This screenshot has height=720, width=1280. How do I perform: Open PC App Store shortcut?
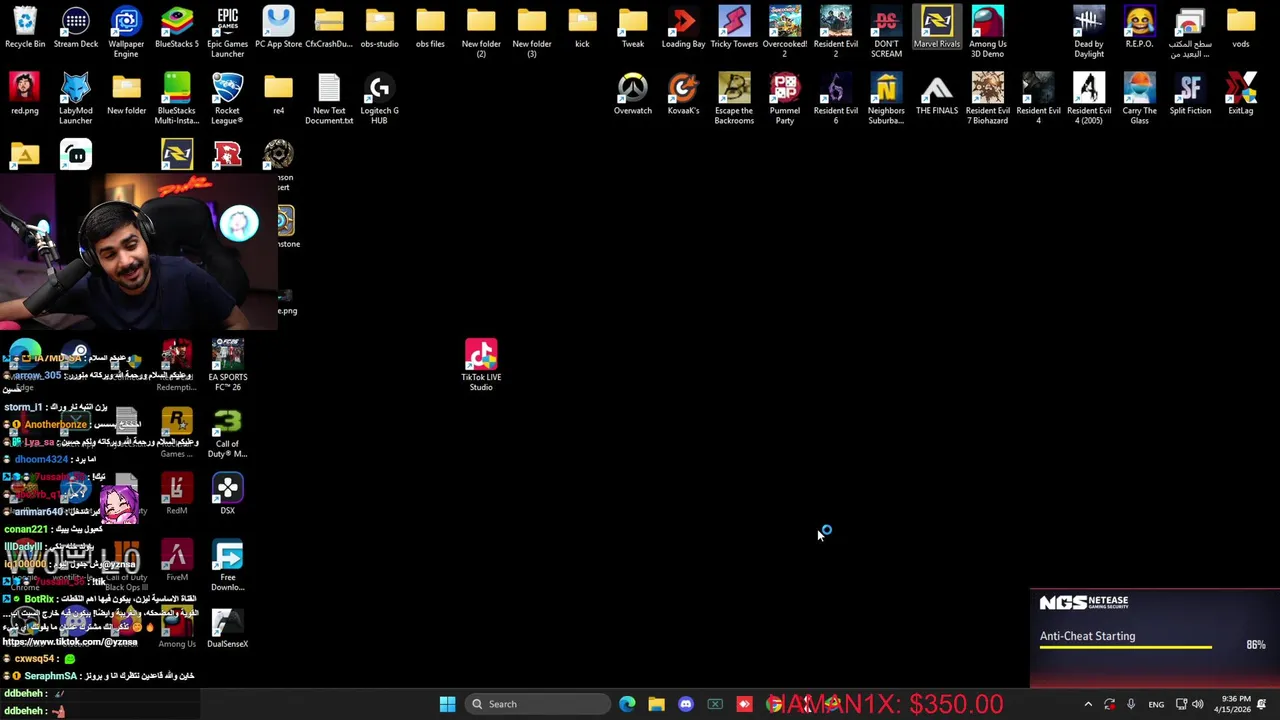(278, 28)
